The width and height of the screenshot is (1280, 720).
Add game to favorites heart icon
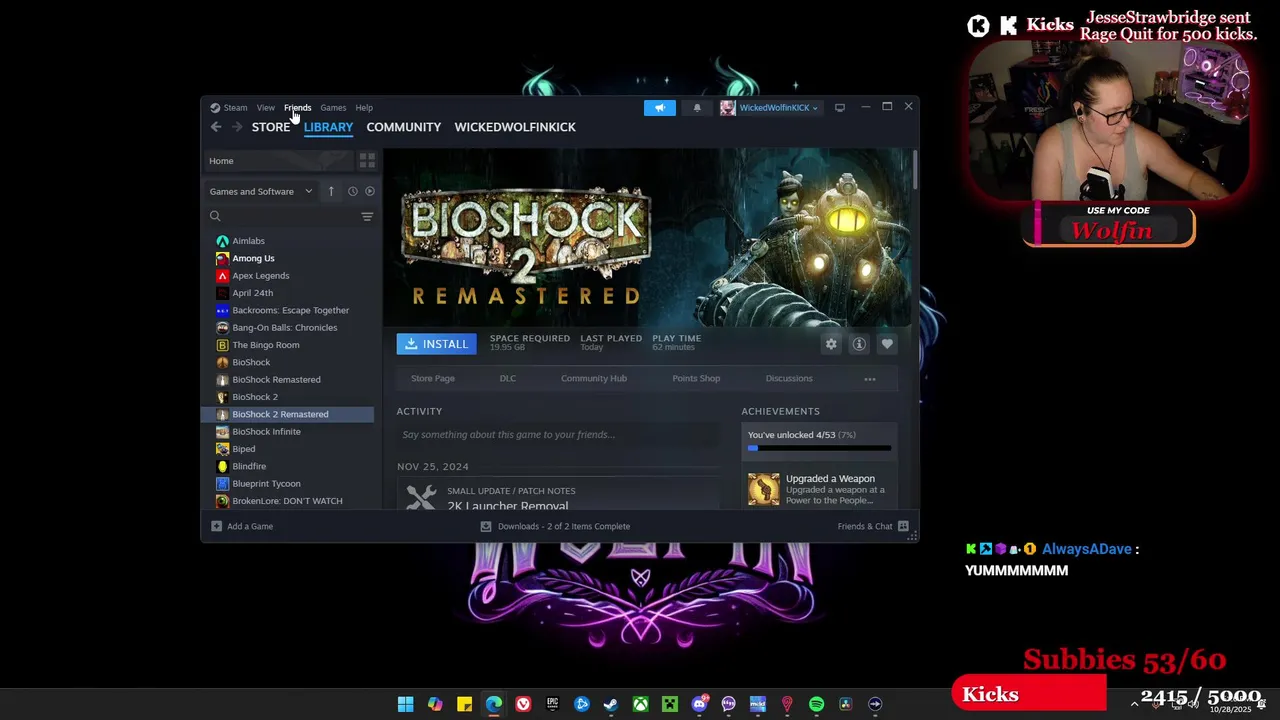[887, 344]
